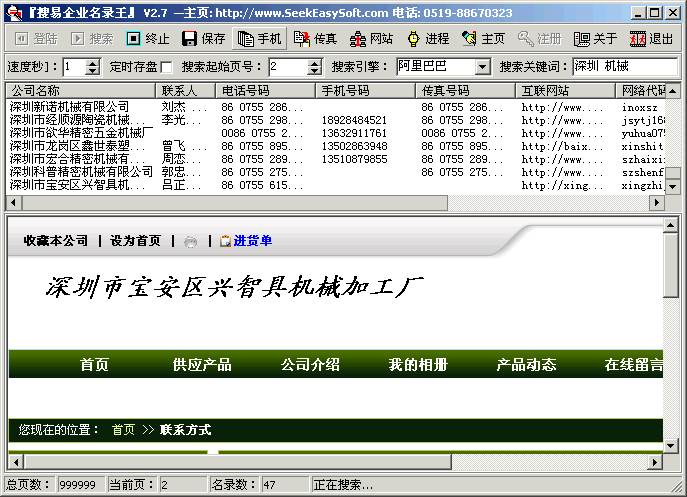
Task: Click the 设为首页 link
Action: tap(135, 241)
